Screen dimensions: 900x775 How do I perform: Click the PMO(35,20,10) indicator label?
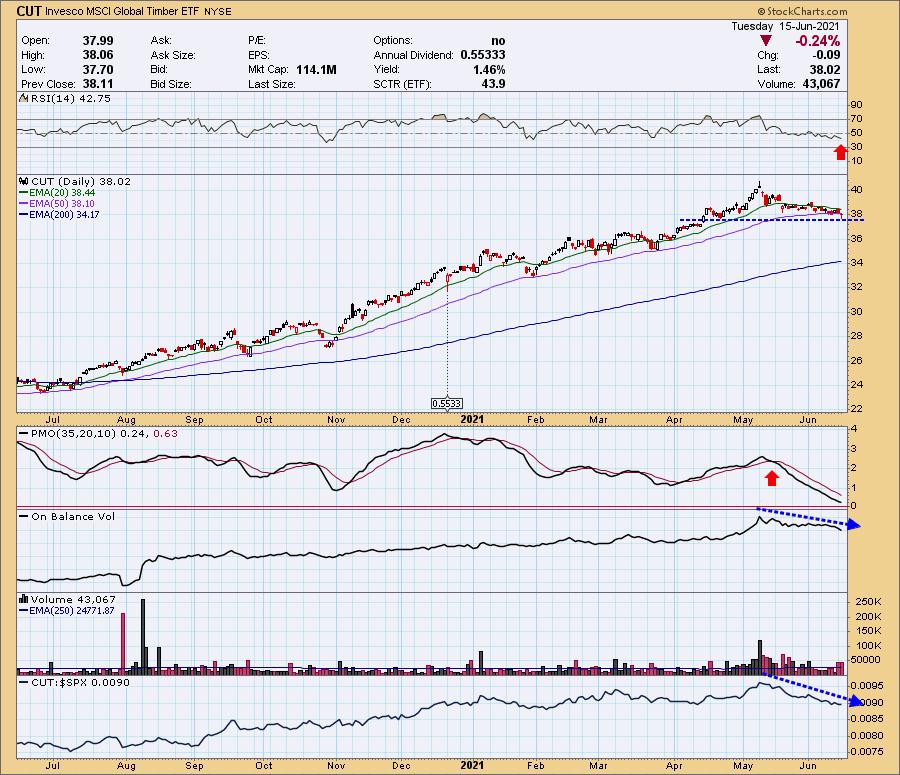pyautogui.click(x=72, y=433)
